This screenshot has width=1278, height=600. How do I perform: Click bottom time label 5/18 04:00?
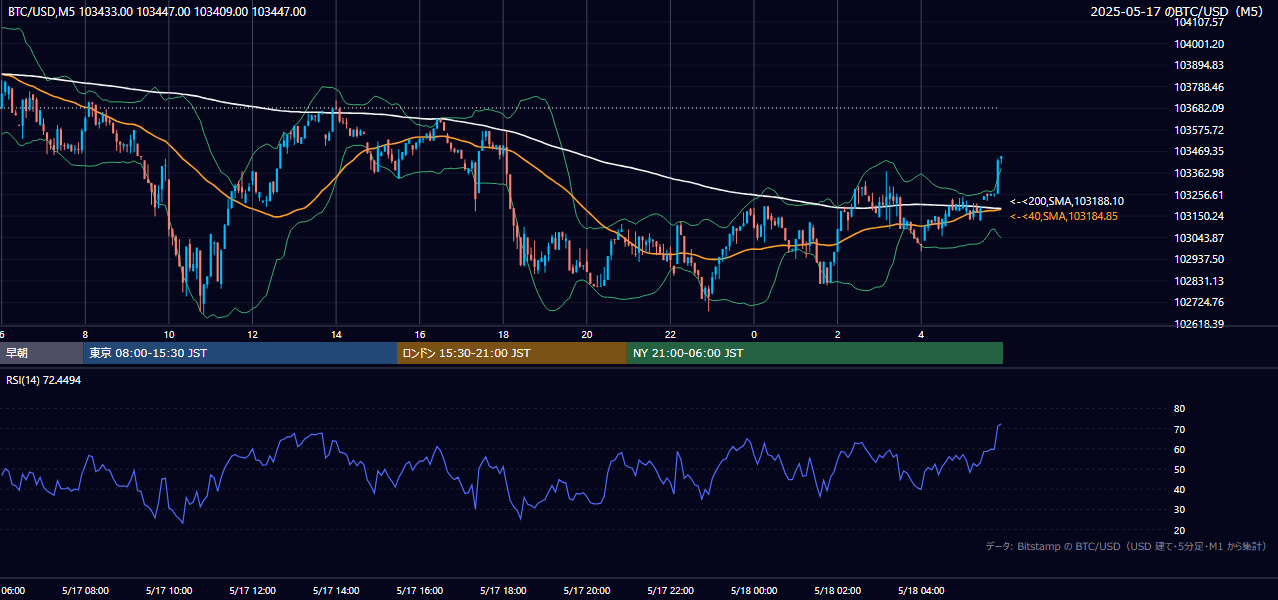921,591
